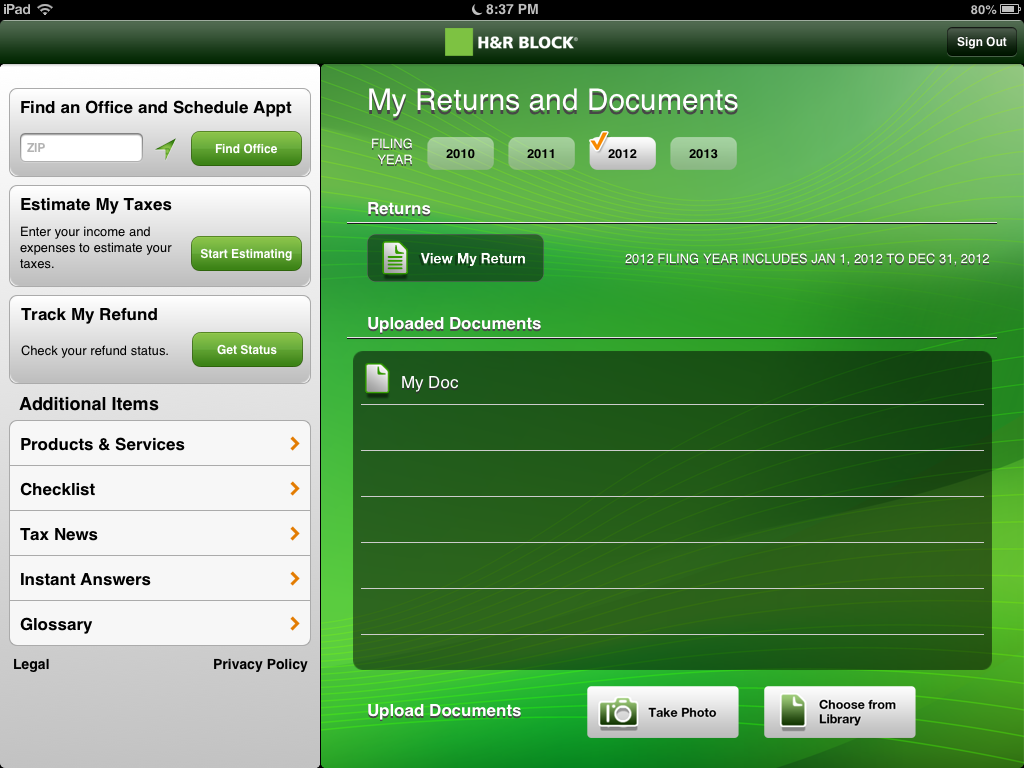The width and height of the screenshot is (1024, 768).
Task: Open the Privacy Policy link
Action: pyautogui.click(x=260, y=664)
